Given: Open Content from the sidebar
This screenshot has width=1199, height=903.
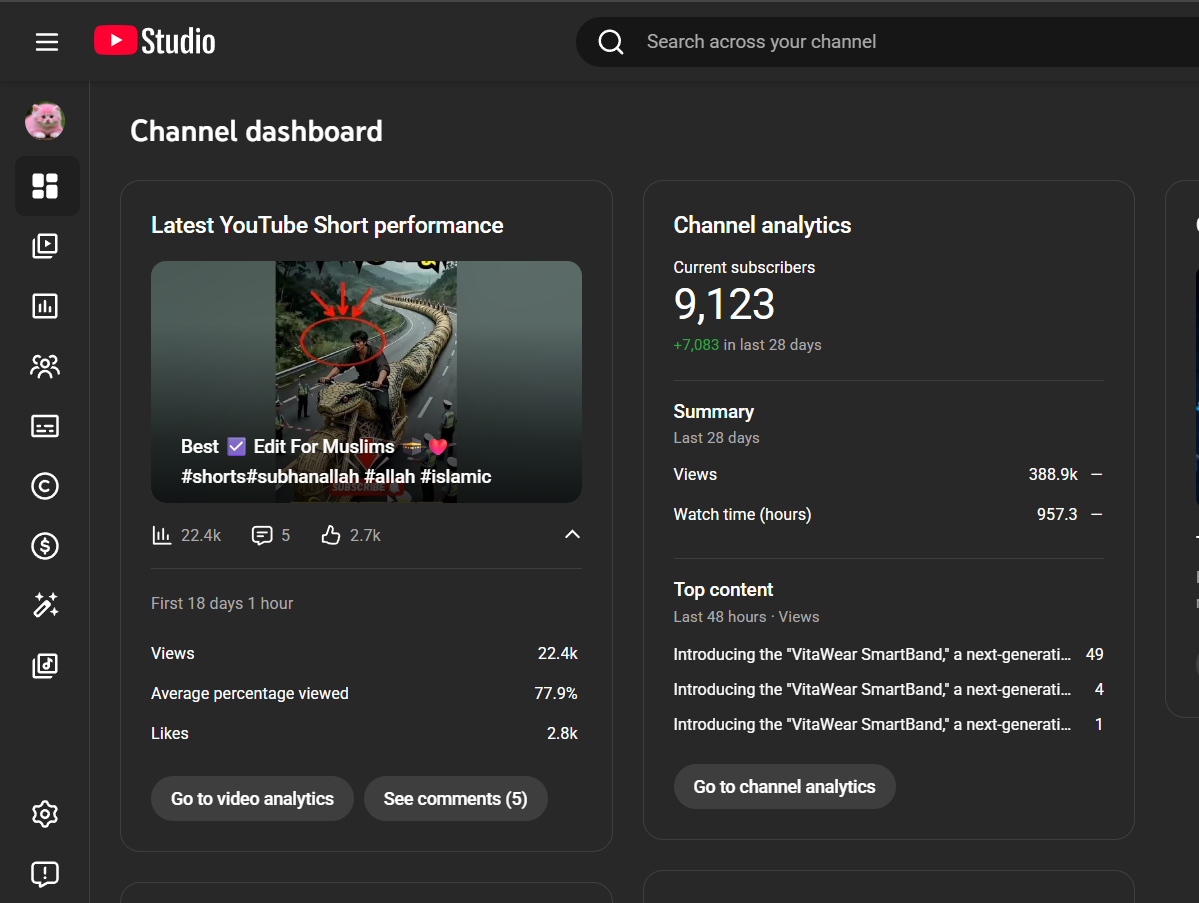Looking at the screenshot, I should coord(46,246).
